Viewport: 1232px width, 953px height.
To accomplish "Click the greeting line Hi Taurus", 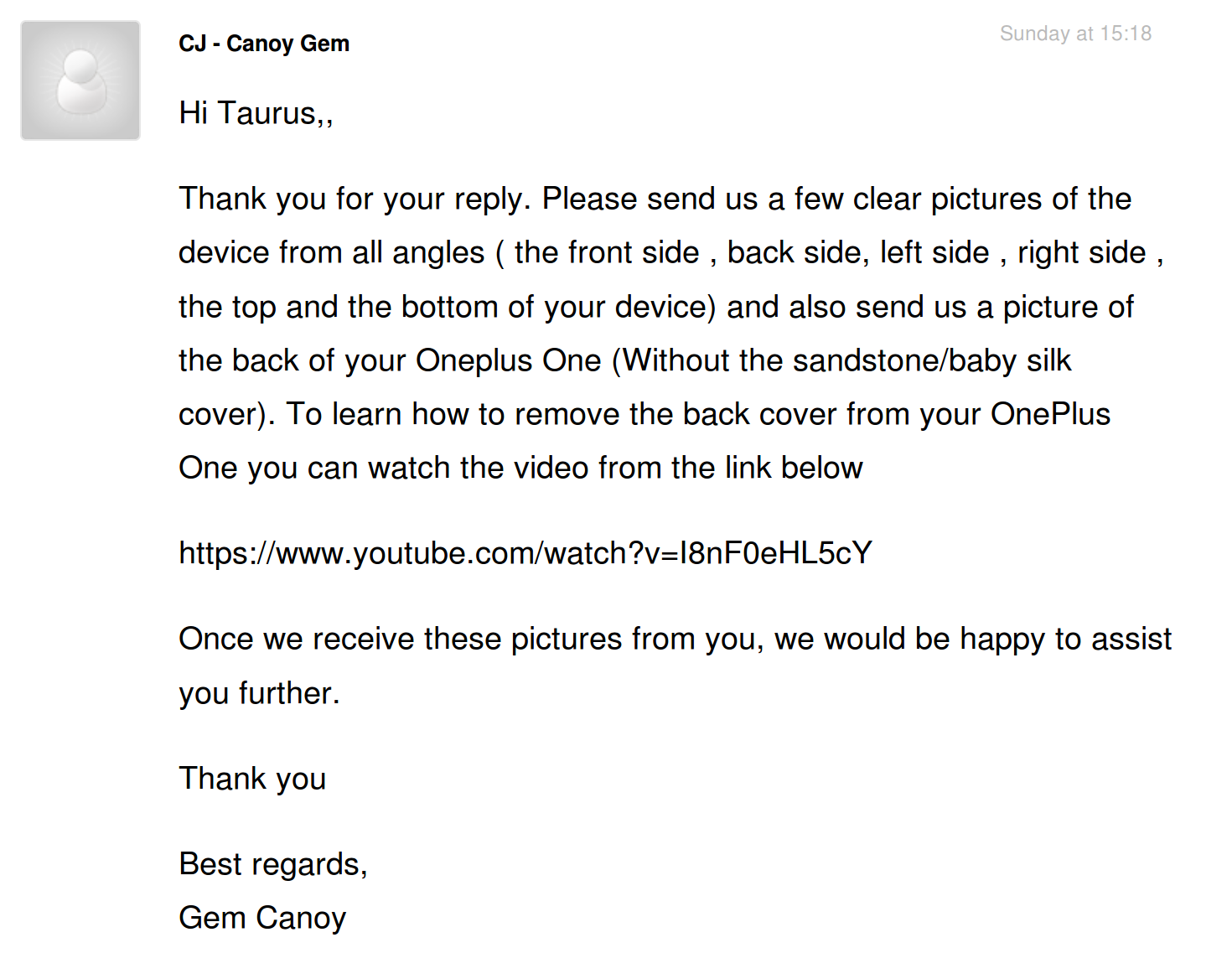I will 256,114.
